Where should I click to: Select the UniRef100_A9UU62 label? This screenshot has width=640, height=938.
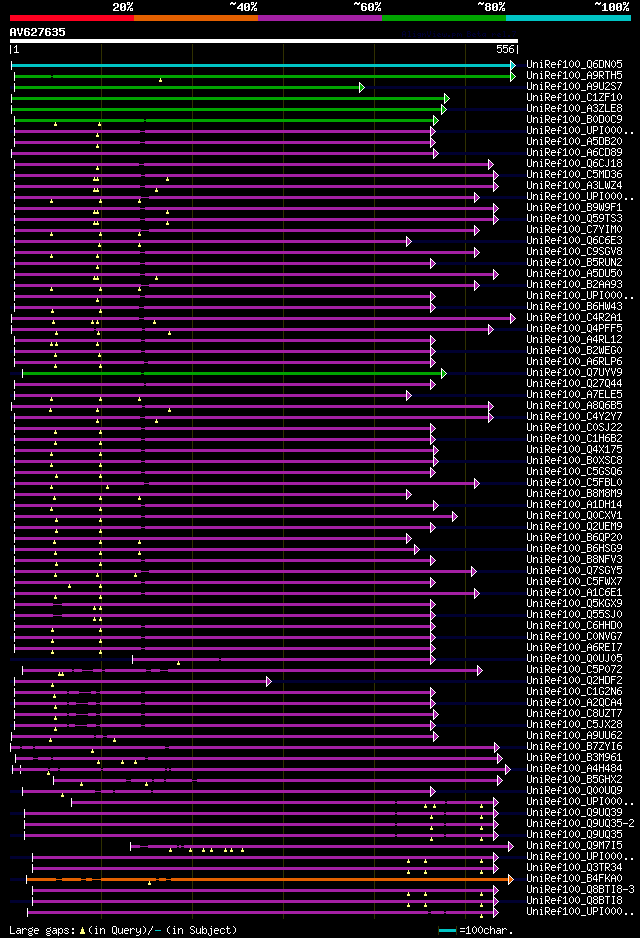click(574, 736)
